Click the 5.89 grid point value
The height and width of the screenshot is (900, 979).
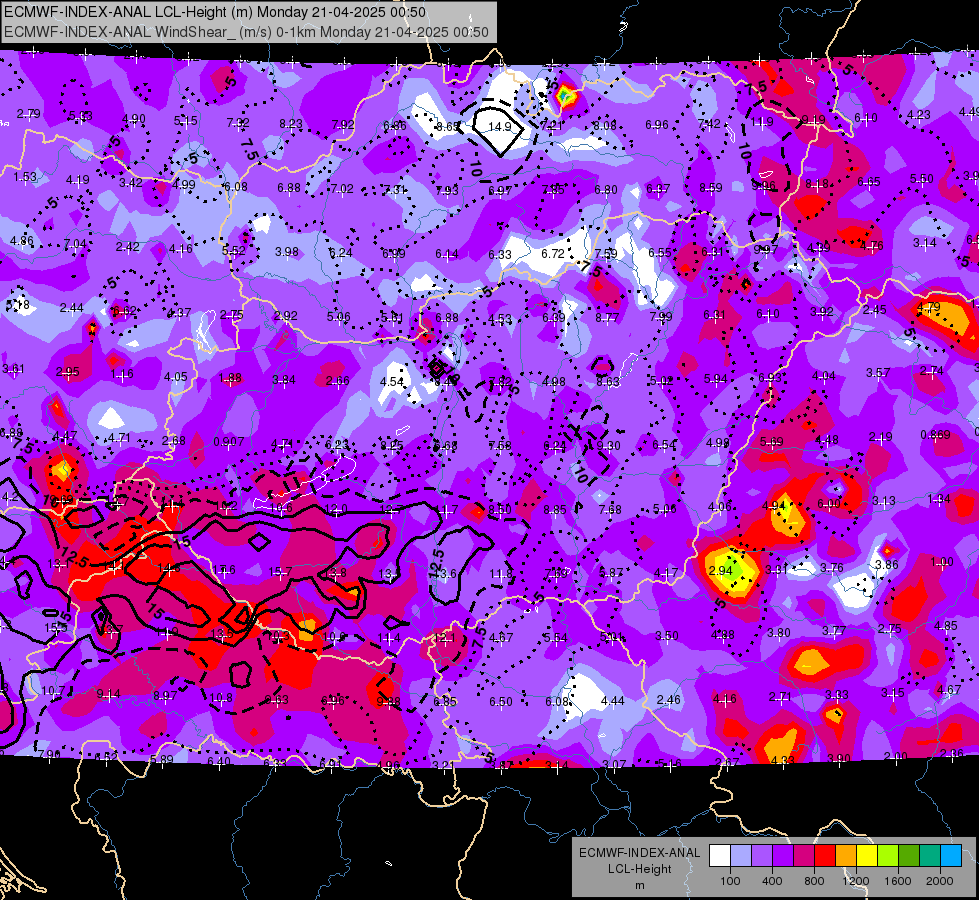click(162, 759)
